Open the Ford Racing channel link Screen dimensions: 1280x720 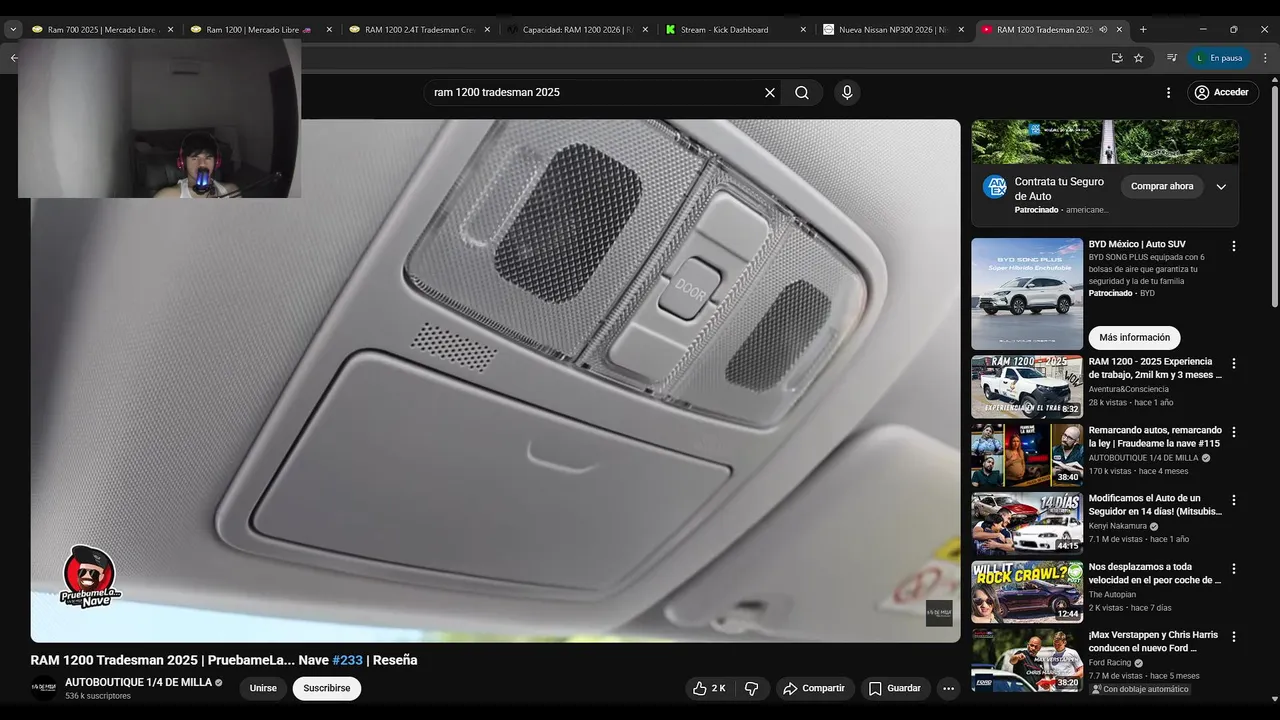[1110, 662]
